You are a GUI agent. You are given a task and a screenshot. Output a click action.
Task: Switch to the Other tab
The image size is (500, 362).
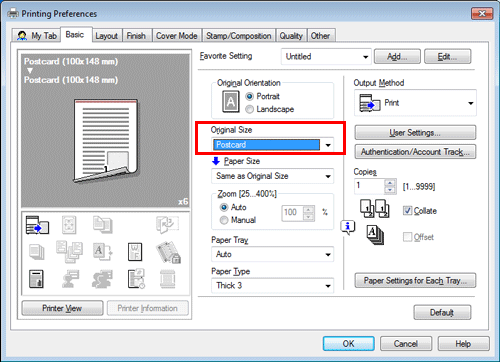pyautogui.click(x=320, y=36)
